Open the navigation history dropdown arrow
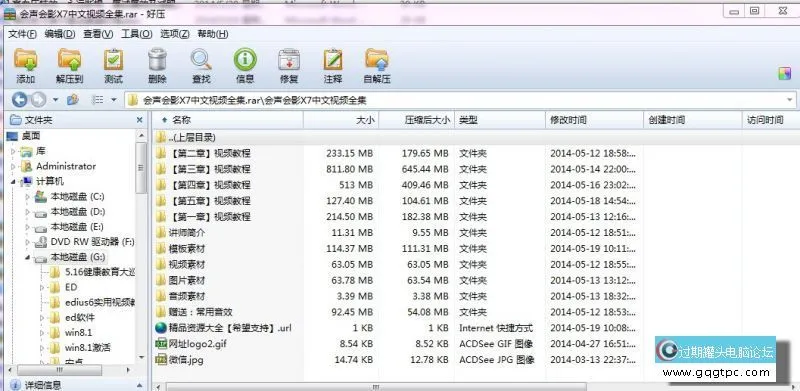The image size is (800, 391). point(55,100)
